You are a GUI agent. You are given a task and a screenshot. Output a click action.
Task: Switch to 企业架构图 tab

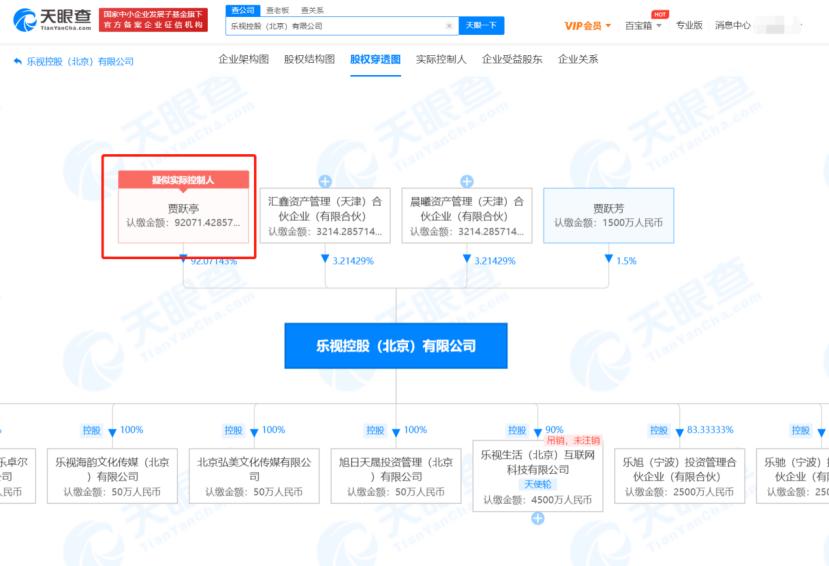[244, 59]
